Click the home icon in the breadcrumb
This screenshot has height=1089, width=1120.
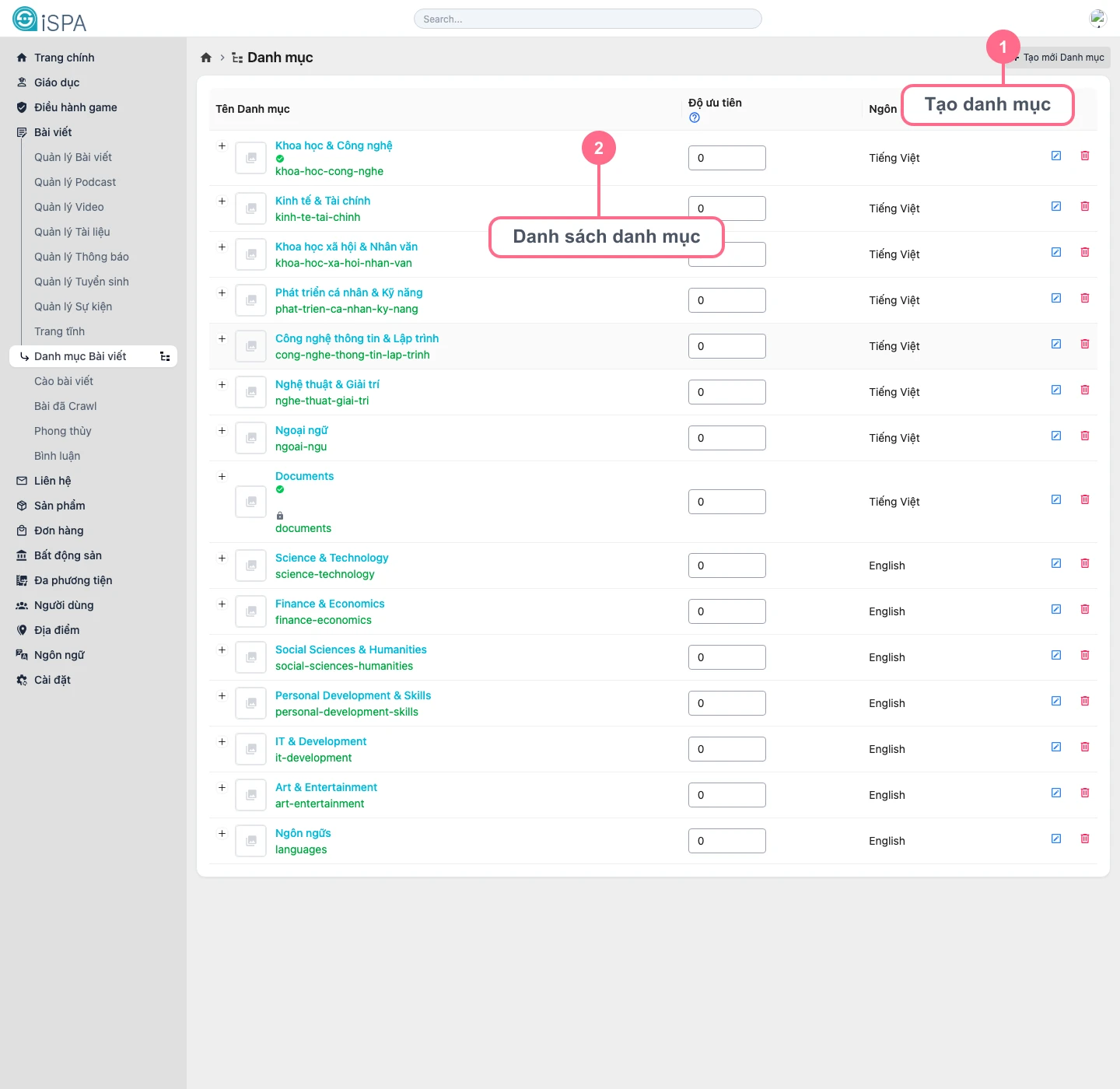[x=206, y=58]
